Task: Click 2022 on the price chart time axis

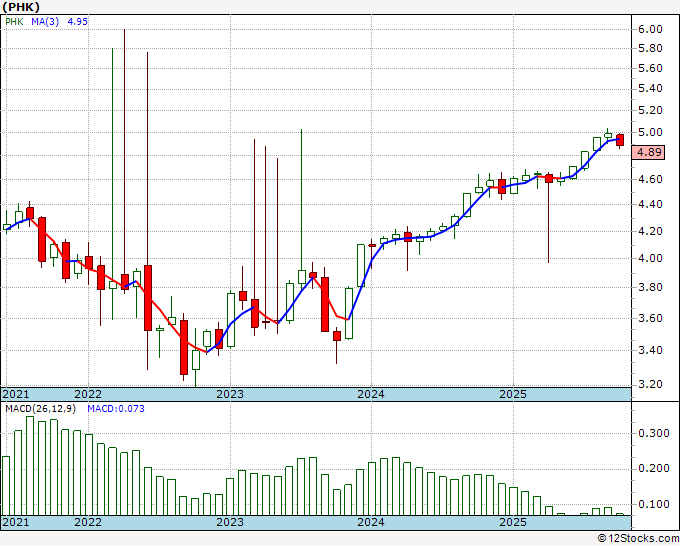Action: click(88, 394)
